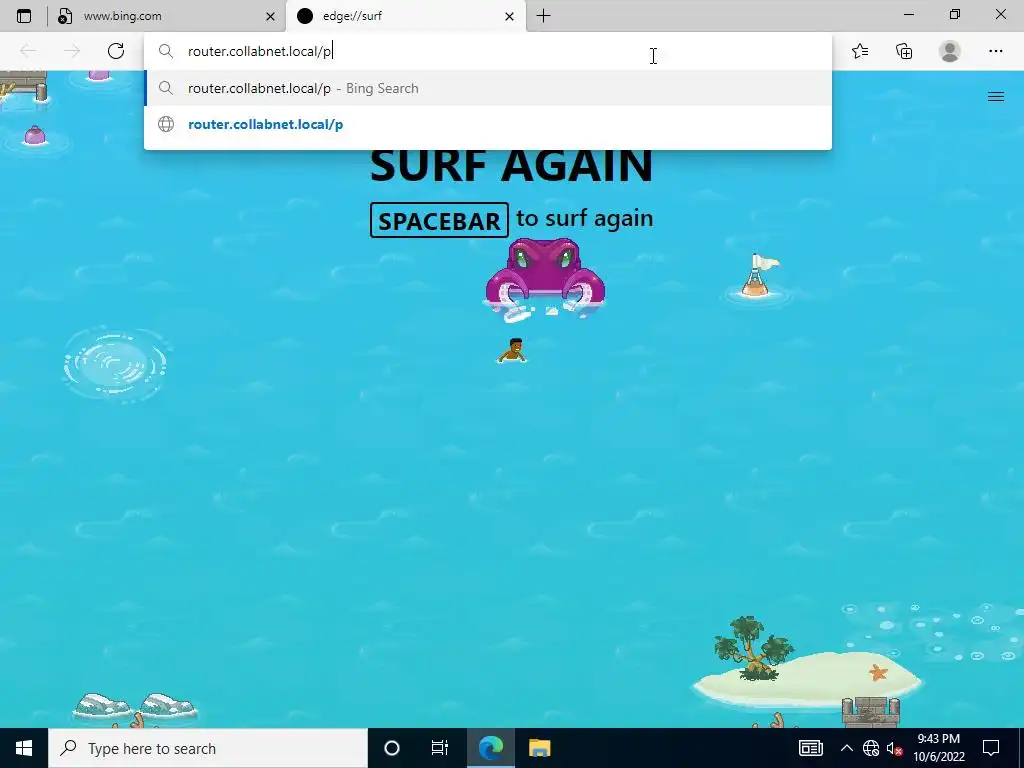Open the Collections icon
Screen dimensions: 1024x768
pos(904,51)
